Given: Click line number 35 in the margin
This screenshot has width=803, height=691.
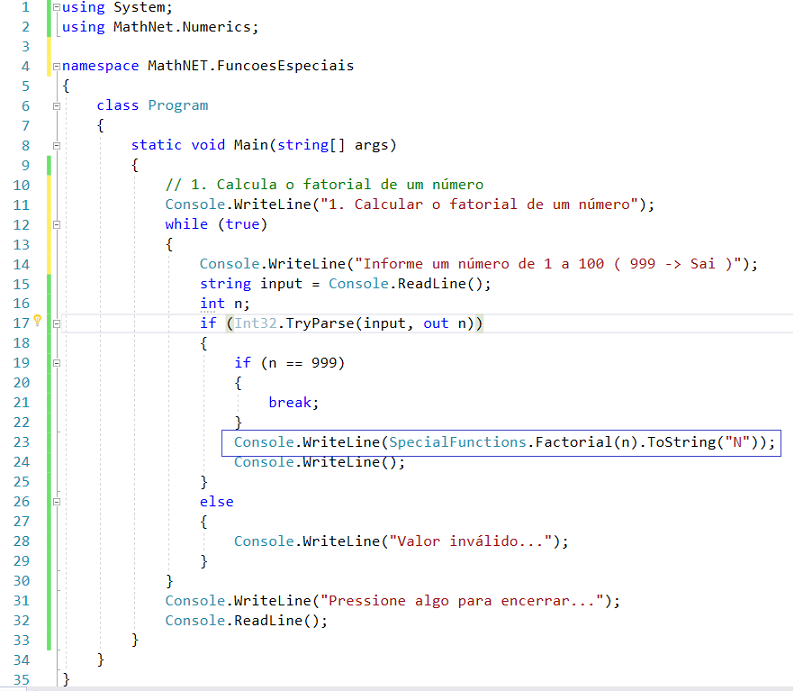Looking at the screenshot, I should 22,680.
